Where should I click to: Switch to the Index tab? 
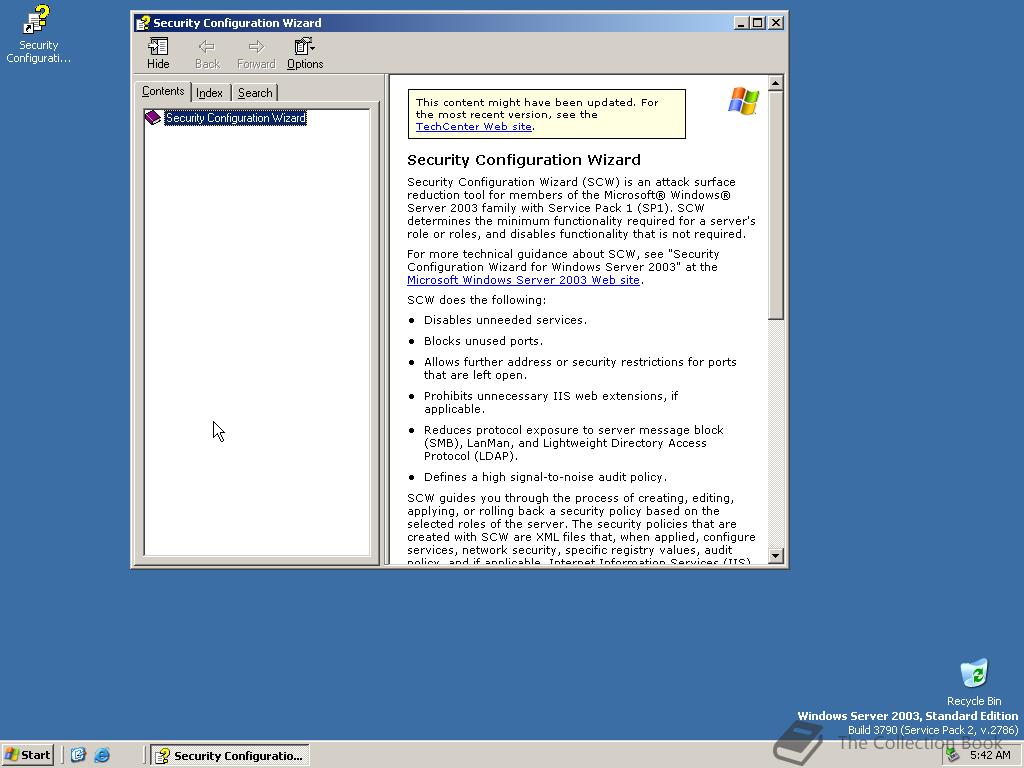click(x=210, y=93)
